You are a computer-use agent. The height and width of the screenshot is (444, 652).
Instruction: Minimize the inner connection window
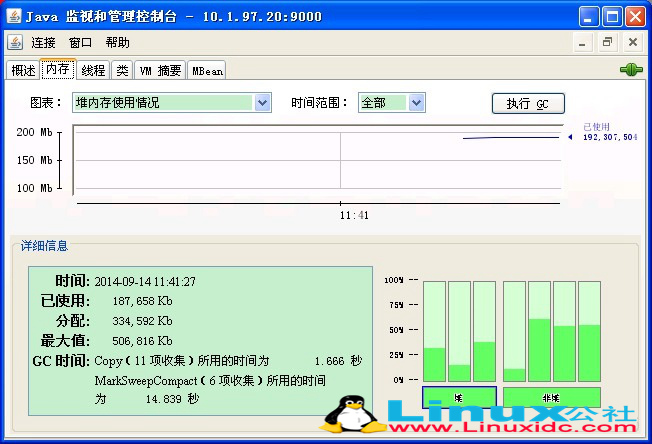(x=583, y=42)
